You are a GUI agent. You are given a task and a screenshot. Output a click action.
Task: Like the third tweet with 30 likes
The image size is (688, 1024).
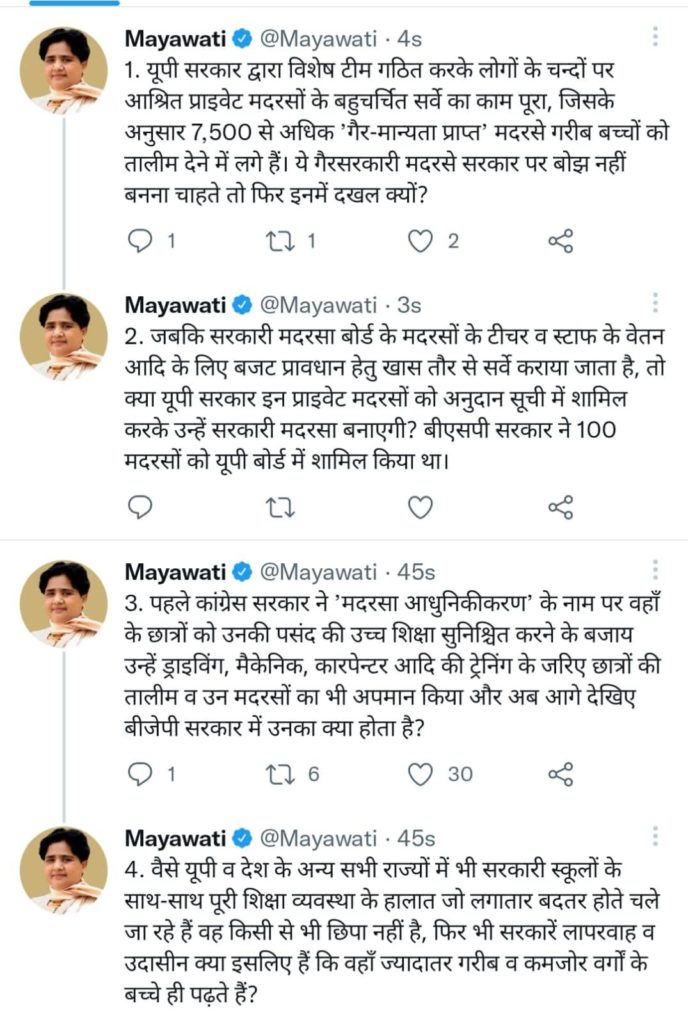422,774
